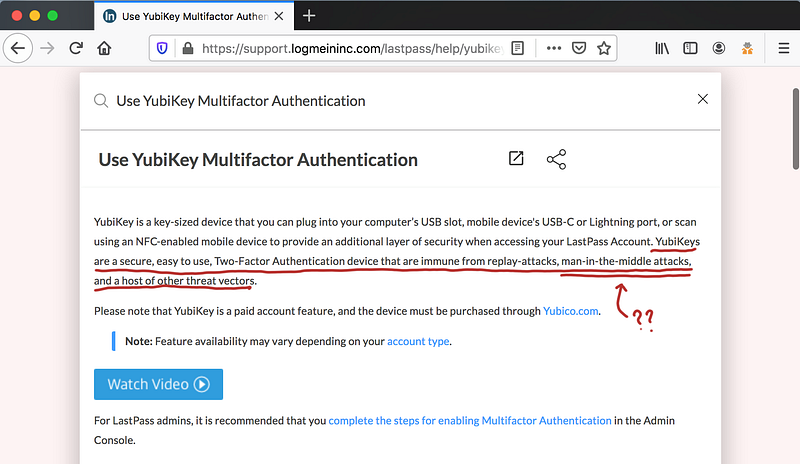
Task: Reload the current page
Action: (x=76, y=48)
